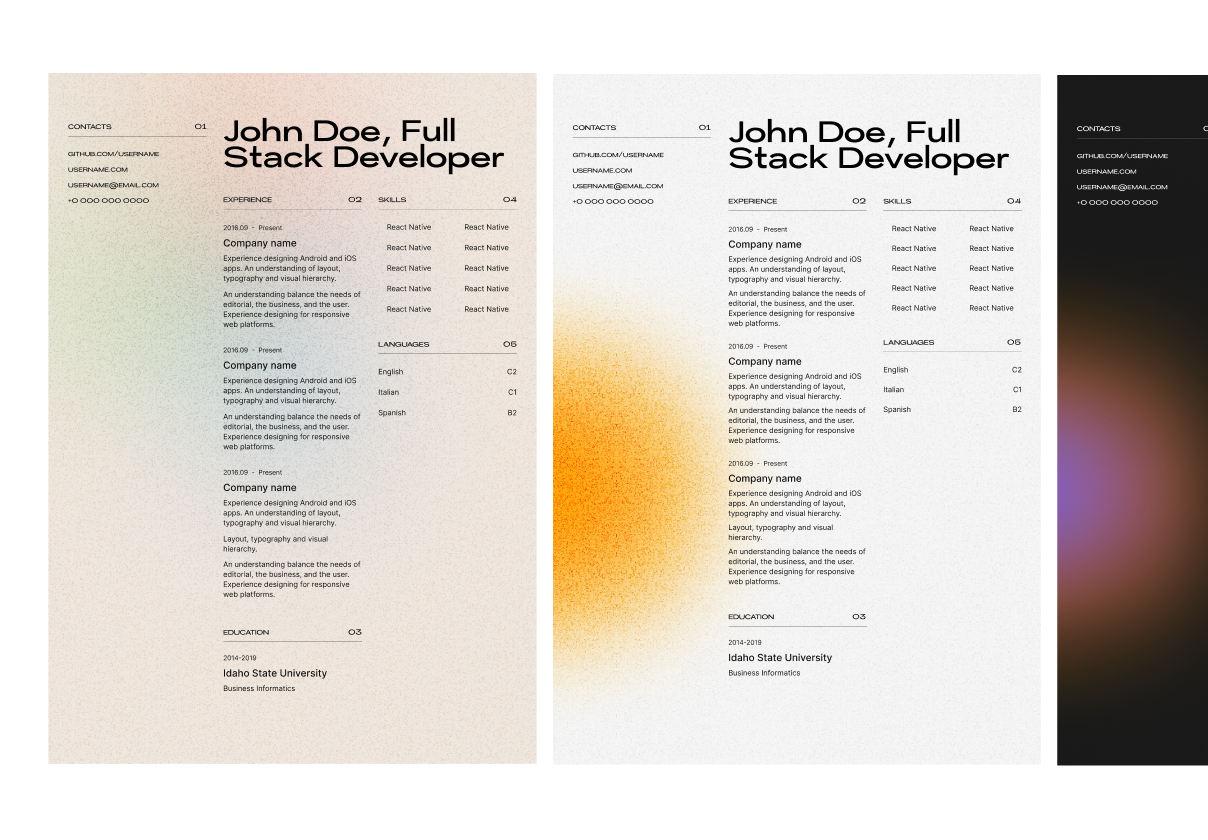Click the EDUCATION heading on the beige resume

click(x=246, y=632)
